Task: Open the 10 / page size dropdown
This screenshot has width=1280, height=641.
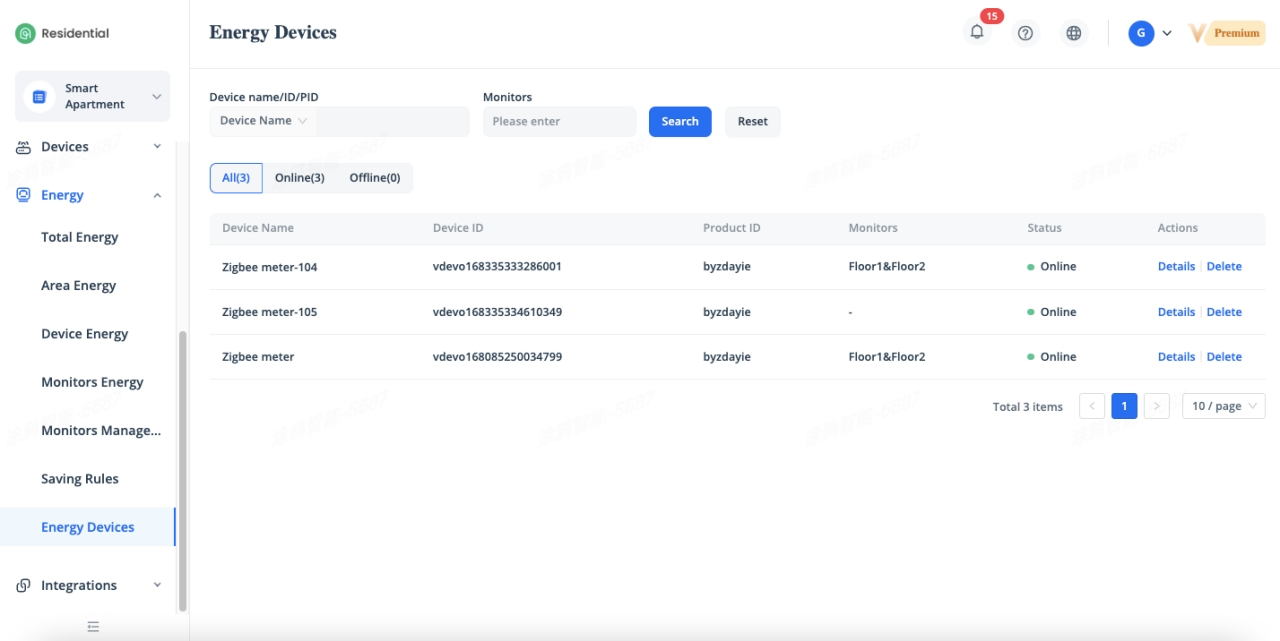Action: [x=1224, y=406]
